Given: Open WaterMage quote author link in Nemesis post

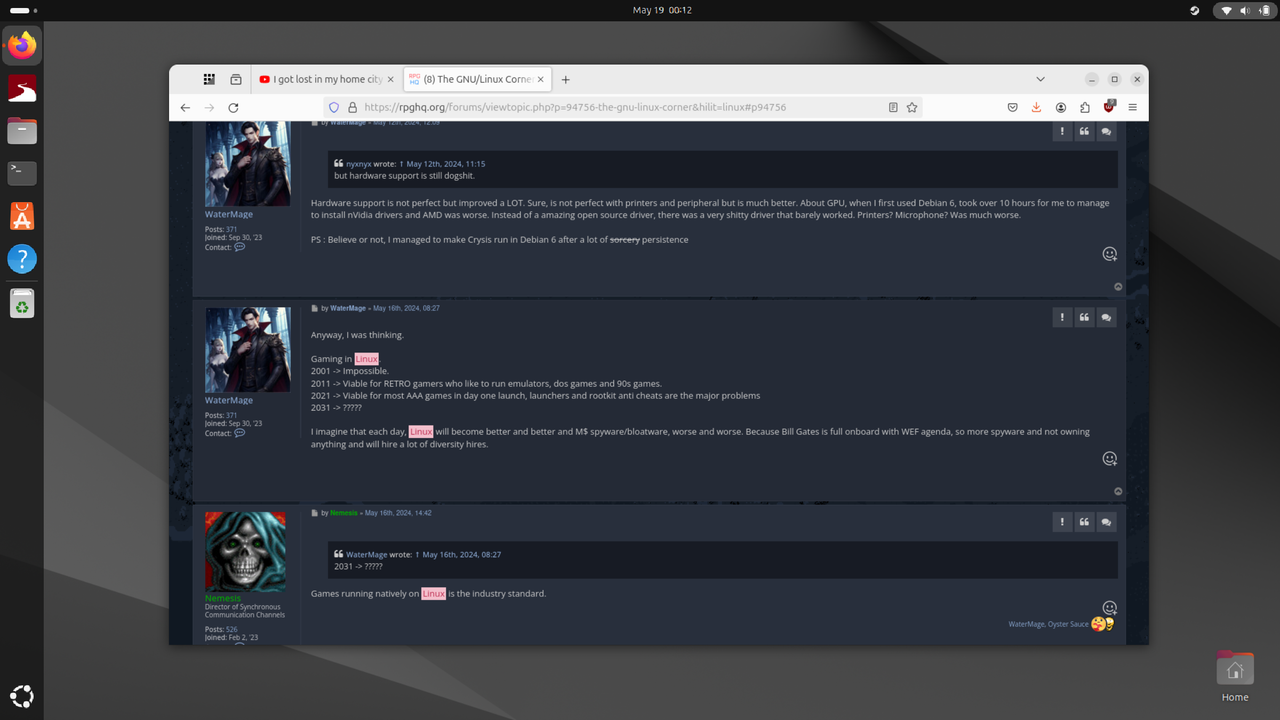Looking at the screenshot, I should click(367, 554).
